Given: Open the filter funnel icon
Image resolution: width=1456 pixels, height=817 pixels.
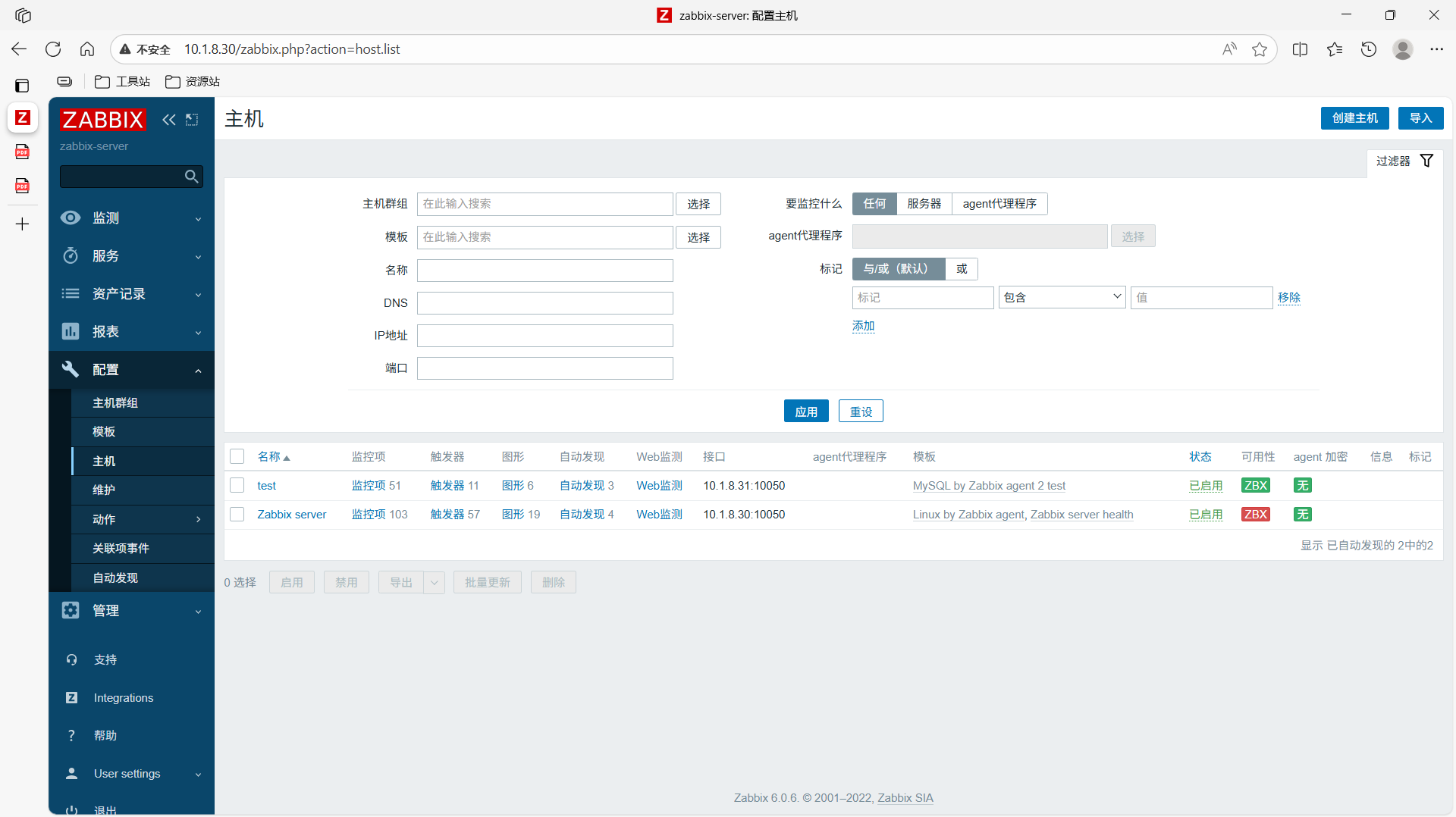Looking at the screenshot, I should point(1426,161).
